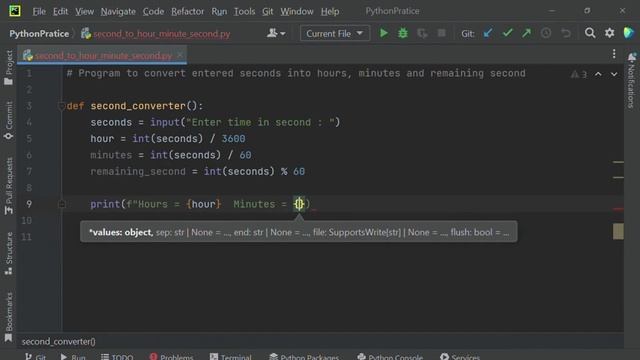Viewport: 640px width, 360px height.
Task: Start debugging with the bug icon
Action: [x=402, y=33]
